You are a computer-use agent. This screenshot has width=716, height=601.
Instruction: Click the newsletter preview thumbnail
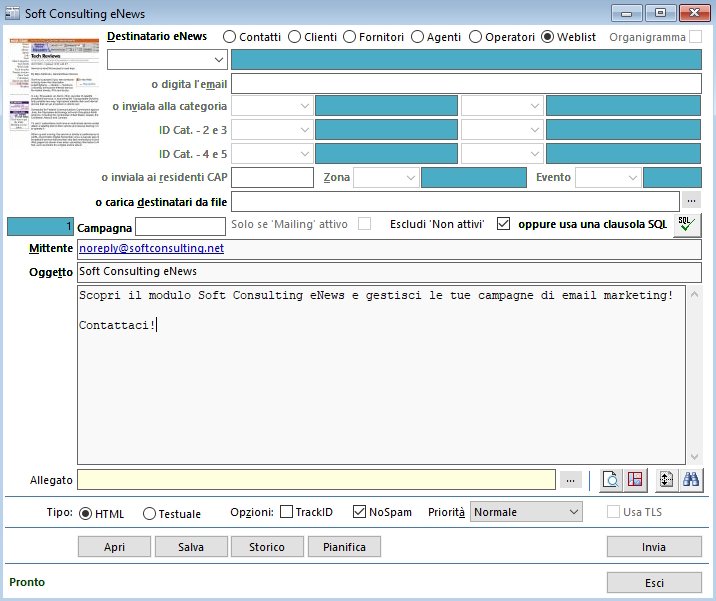click(x=54, y=93)
